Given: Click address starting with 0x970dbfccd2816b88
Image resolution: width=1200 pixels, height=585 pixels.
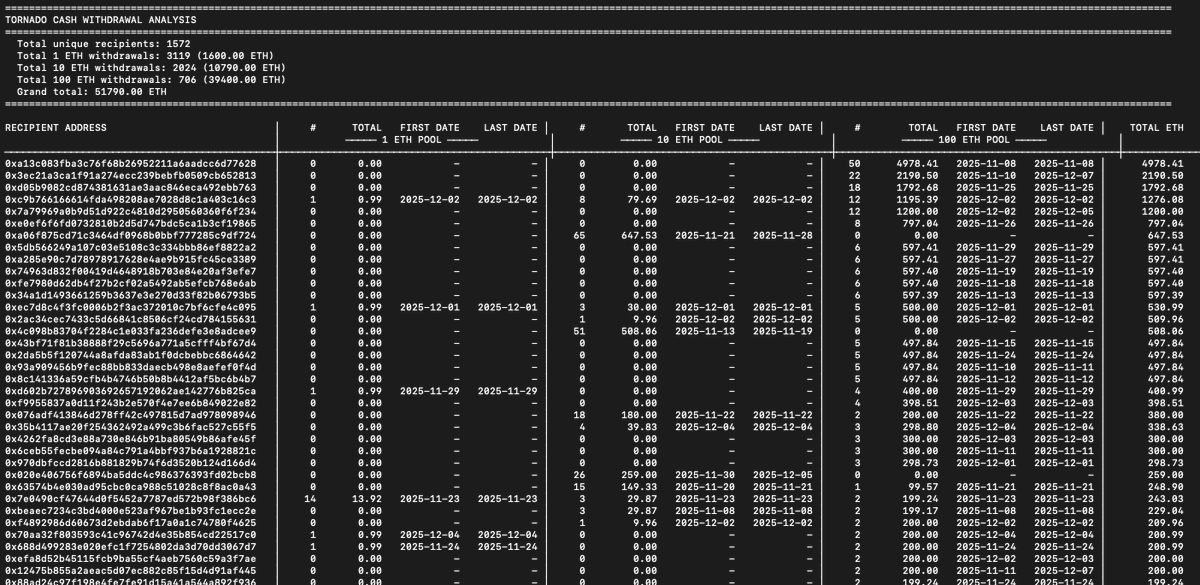Looking at the screenshot, I should (131, 464).
